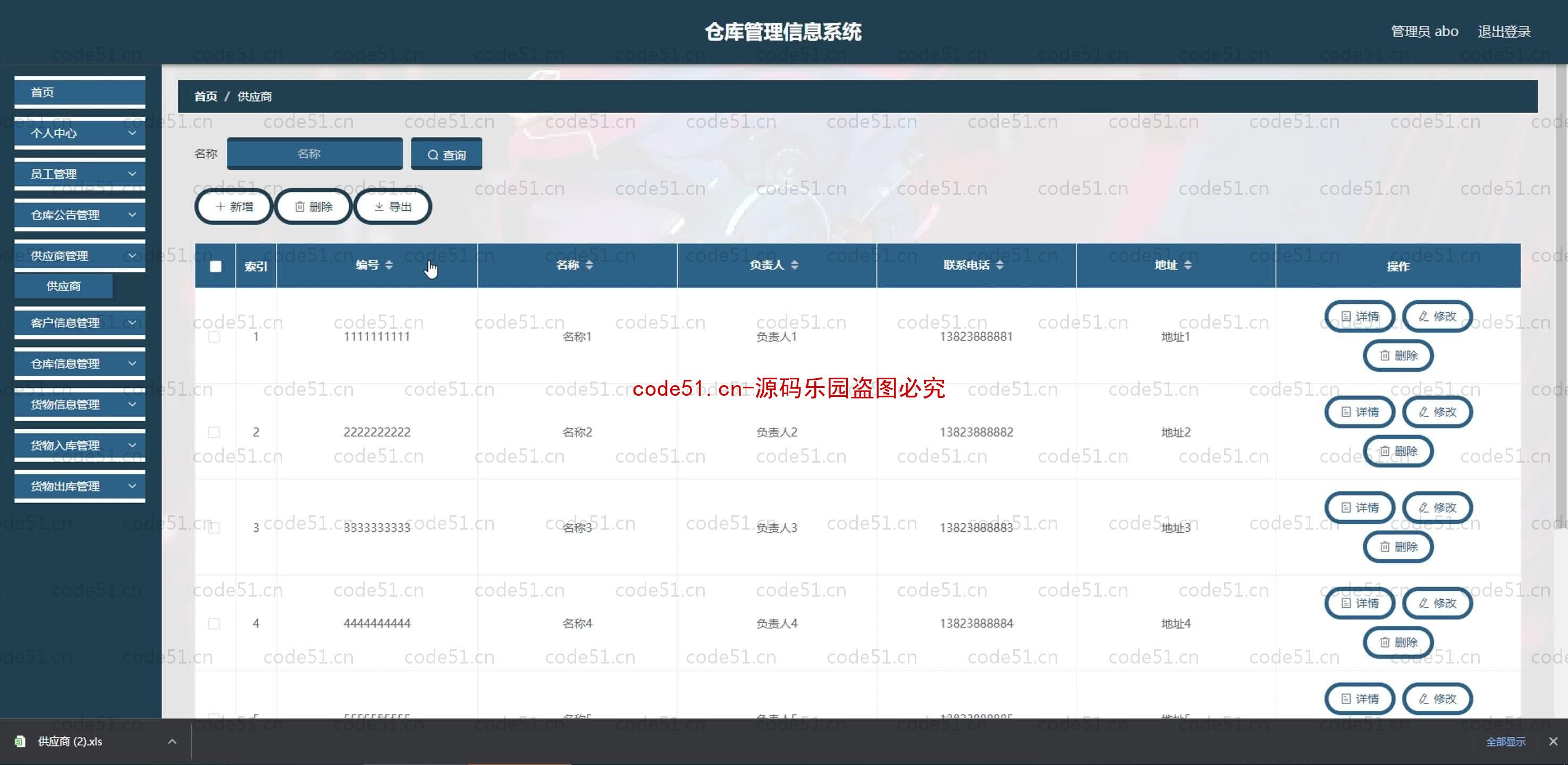Select the 首页 navigation tab
Screen dimensions: 1568x765
[x=76, y=92]
